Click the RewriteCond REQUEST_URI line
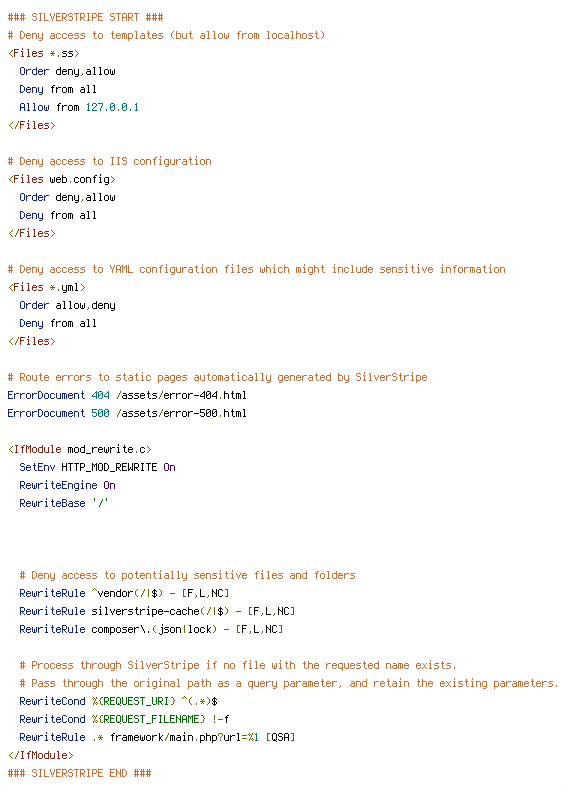 point(118,701)
